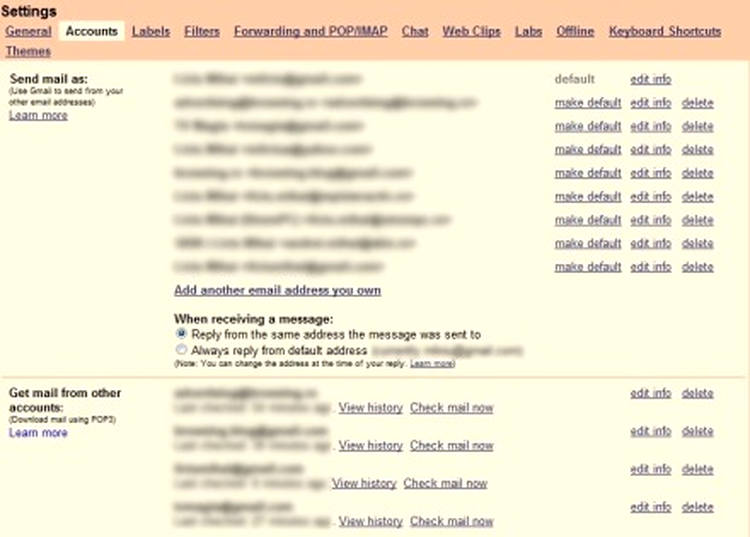View history of fourth POP3 account
Image resolution: width=750 pixels, height=537 pixels.
coord(371,521)
